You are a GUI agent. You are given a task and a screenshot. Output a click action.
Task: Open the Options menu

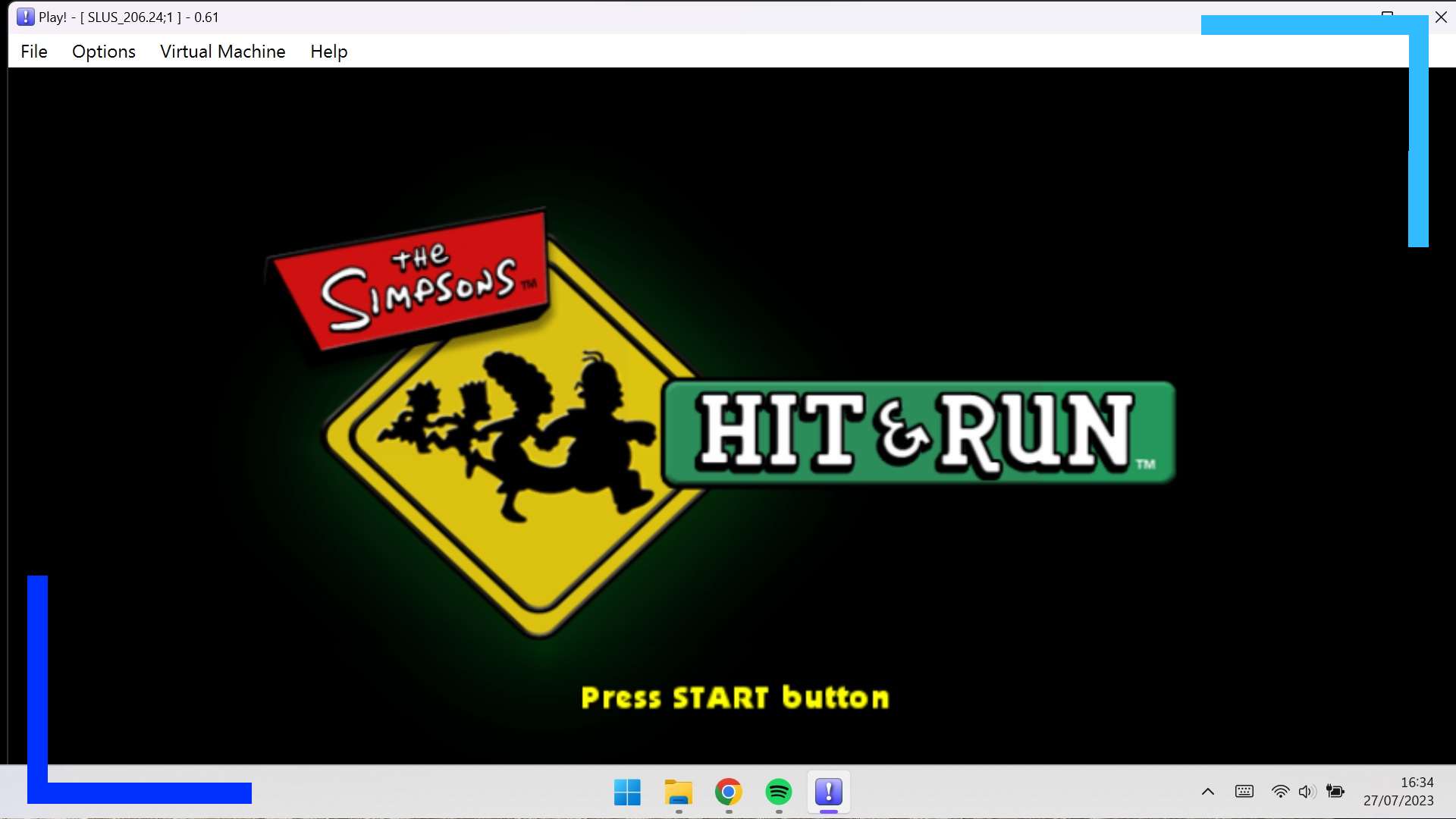point(104,52)
